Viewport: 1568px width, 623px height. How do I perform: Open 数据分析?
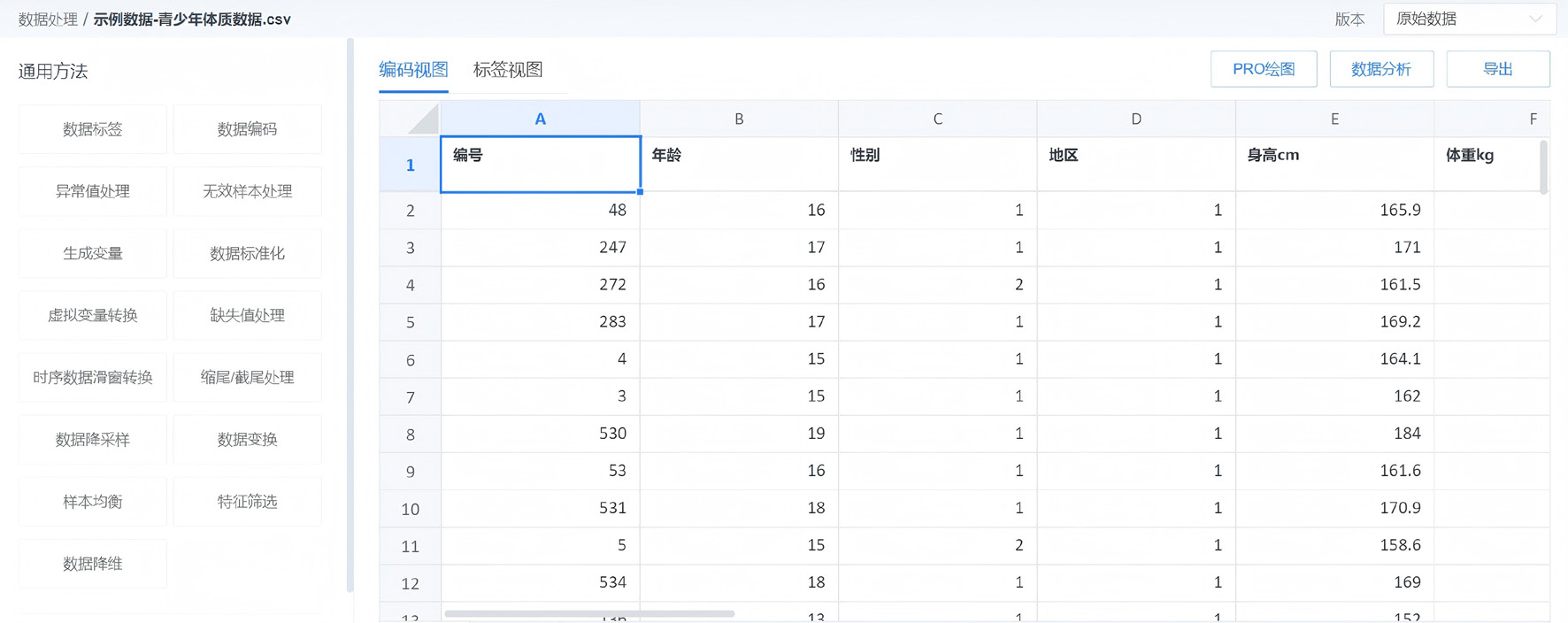pos(1381,69)
